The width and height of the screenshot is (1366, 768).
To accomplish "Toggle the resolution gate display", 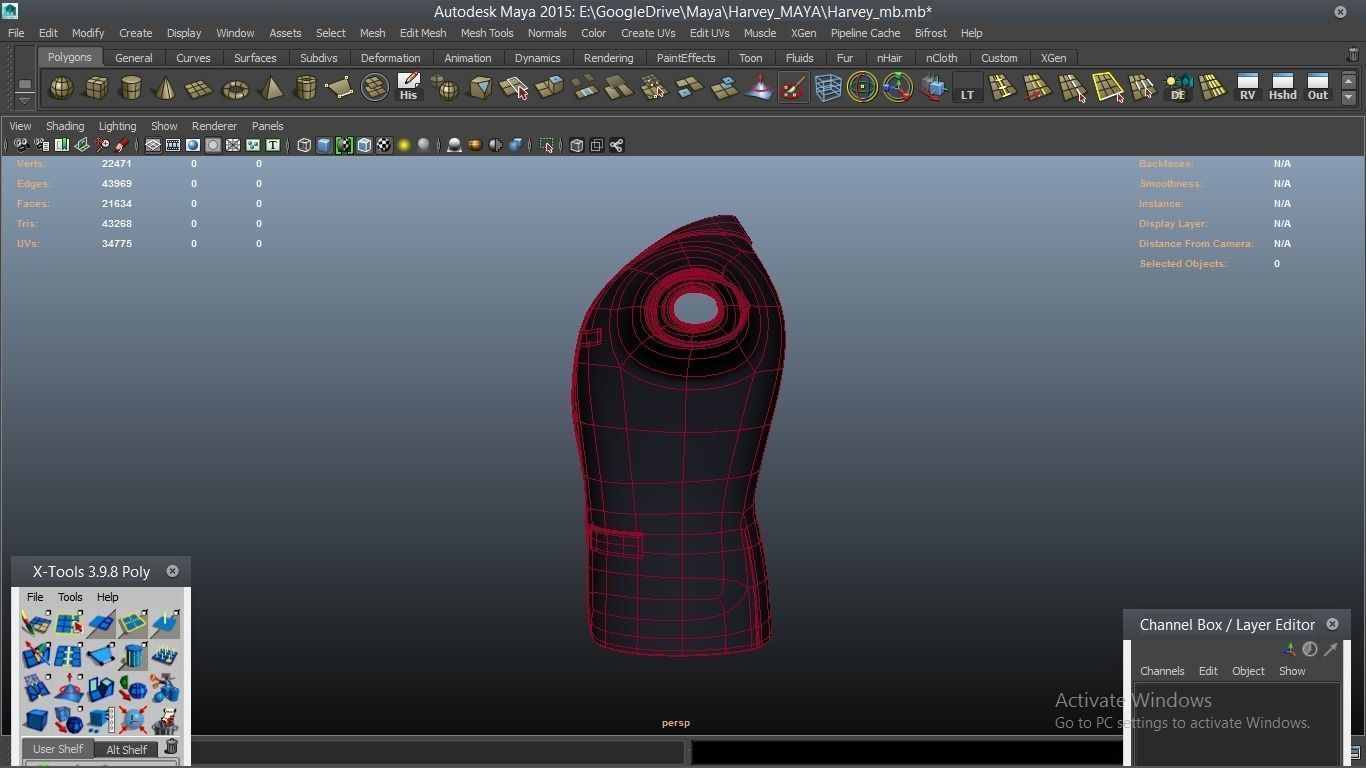I will pyautogui.click(x=193, y=145).
